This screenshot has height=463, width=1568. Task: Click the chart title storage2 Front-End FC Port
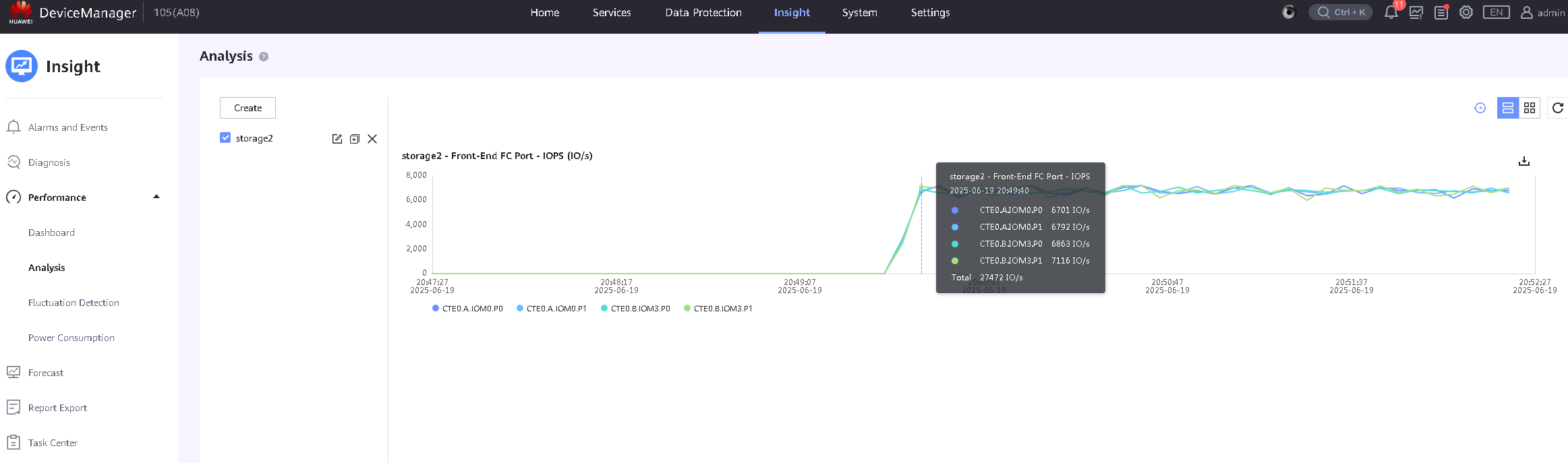497,156
